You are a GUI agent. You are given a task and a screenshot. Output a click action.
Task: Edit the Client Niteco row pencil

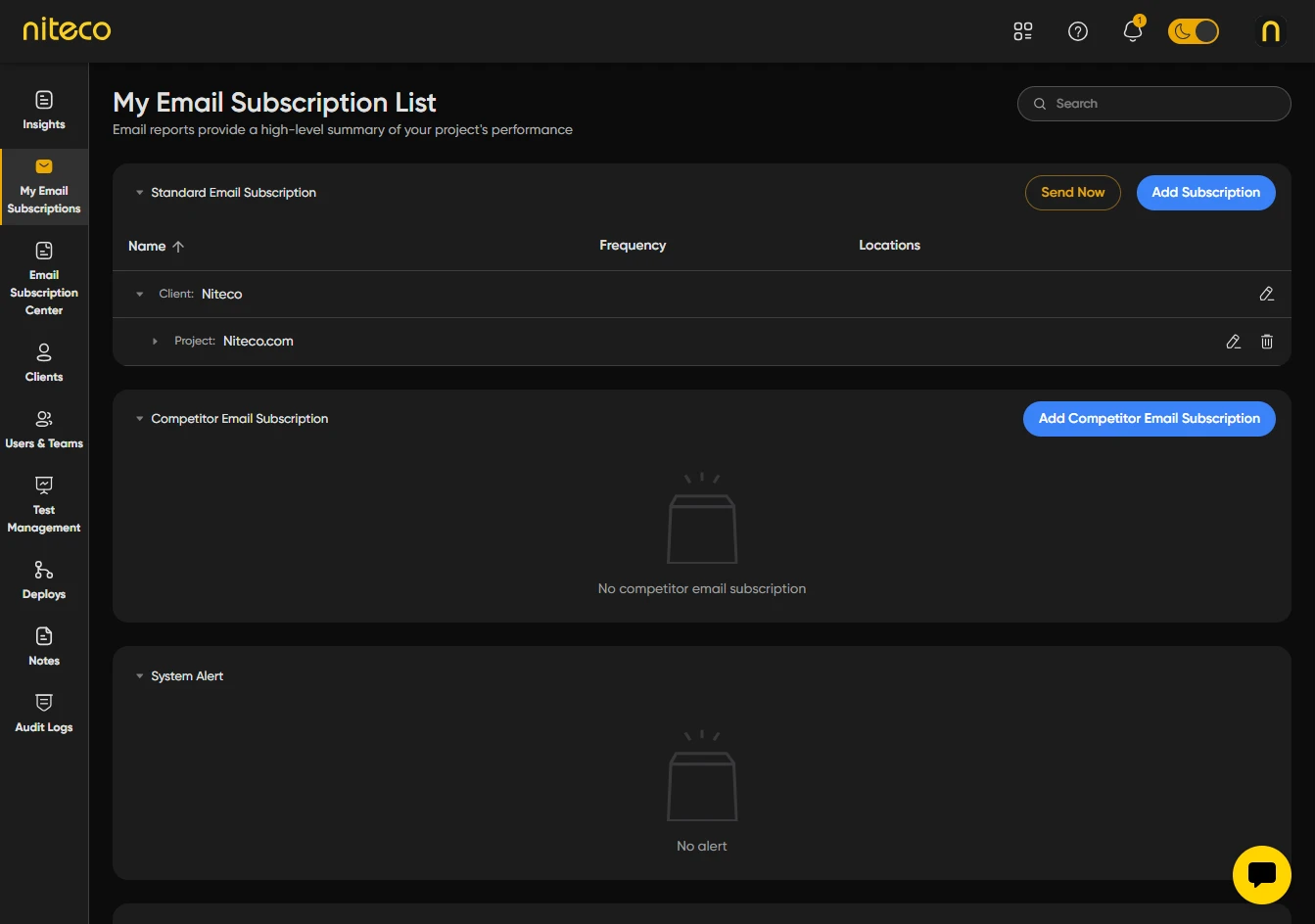point(1267,295)
